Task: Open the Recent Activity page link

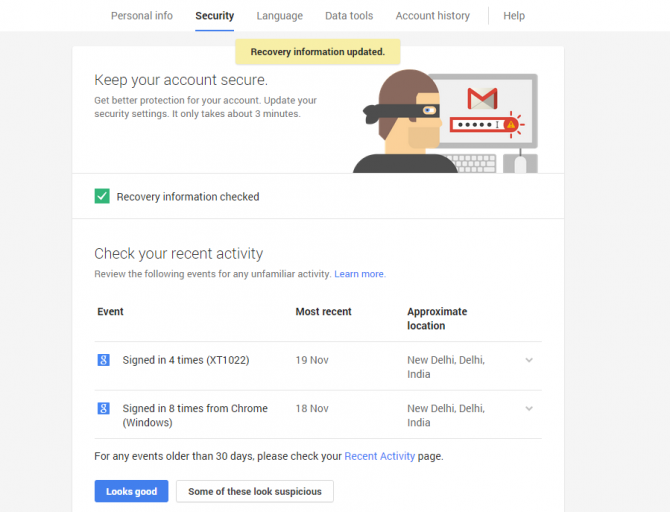Action: tap(379, 456)
